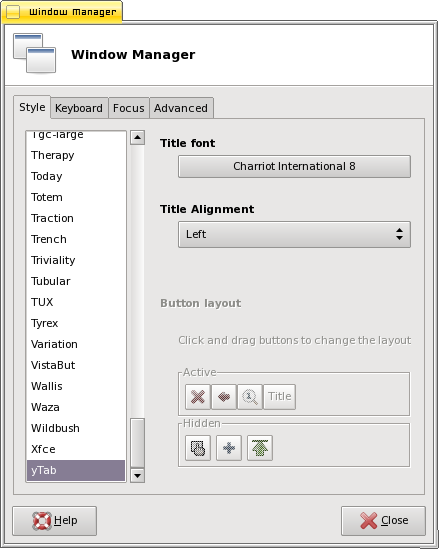Switch to the Focus tab
The height and width of the screenshot is (549, 439).
coord(128,108)
